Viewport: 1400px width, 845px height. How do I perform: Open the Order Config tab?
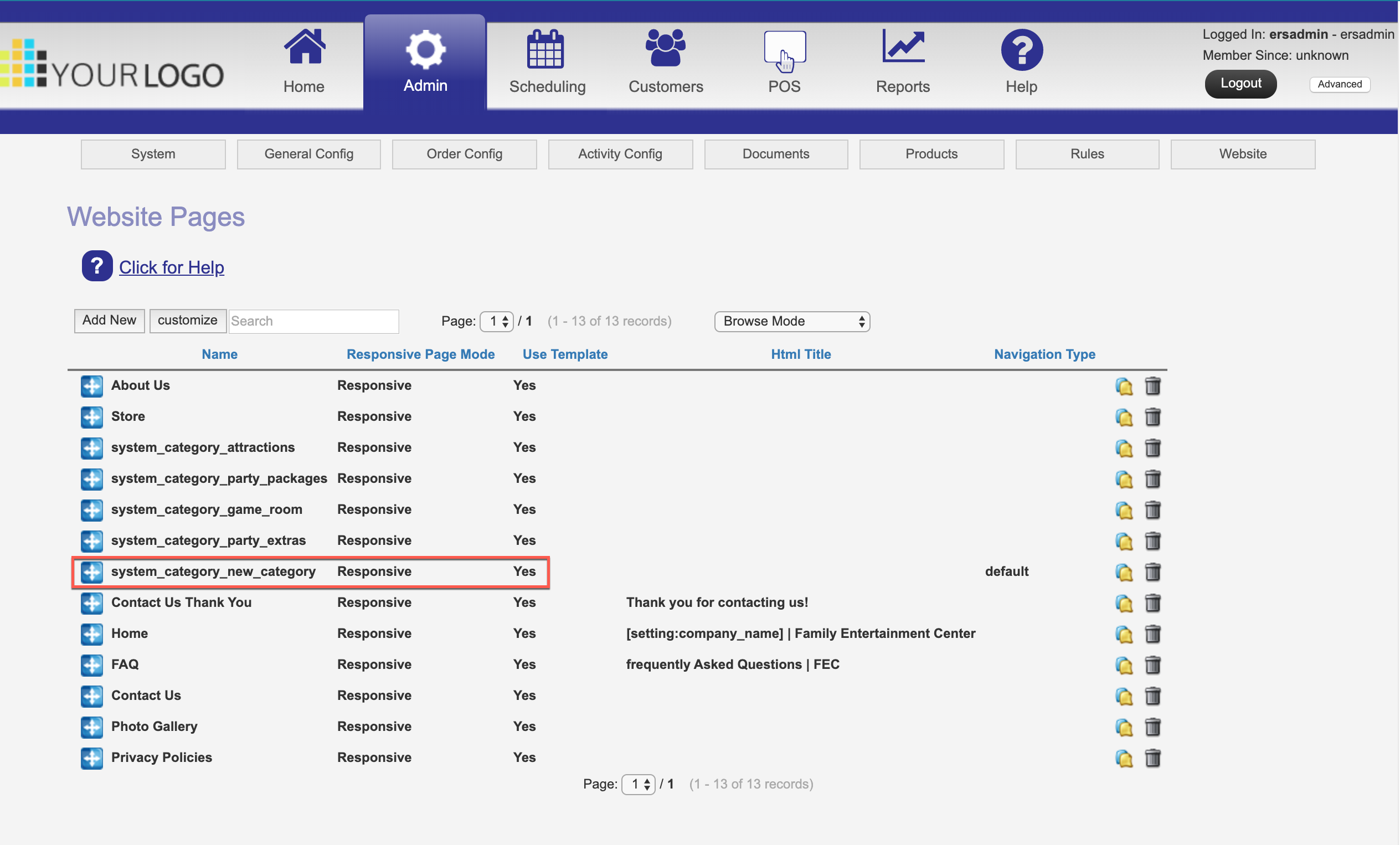(464, 154)
